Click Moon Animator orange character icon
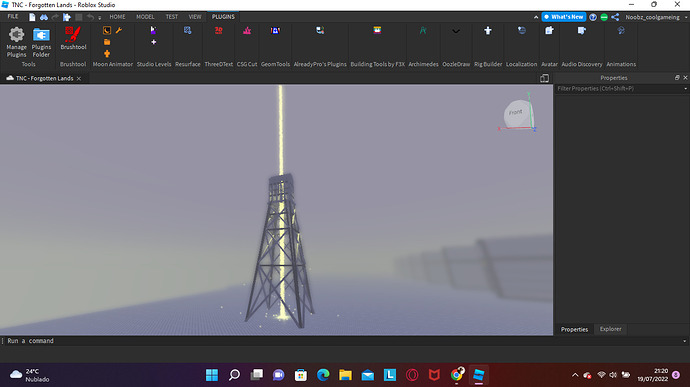Screen dimensions: 690x387 107,54
